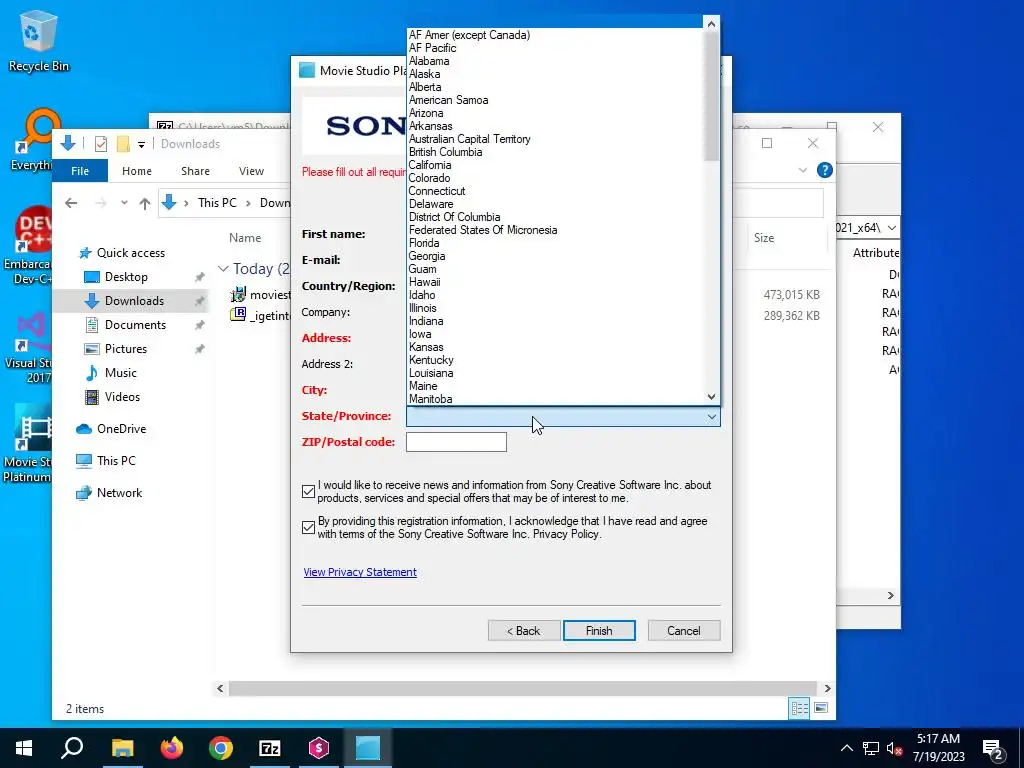Click the Back button in installer
The image size is (1024, 768).
(524, 631)
